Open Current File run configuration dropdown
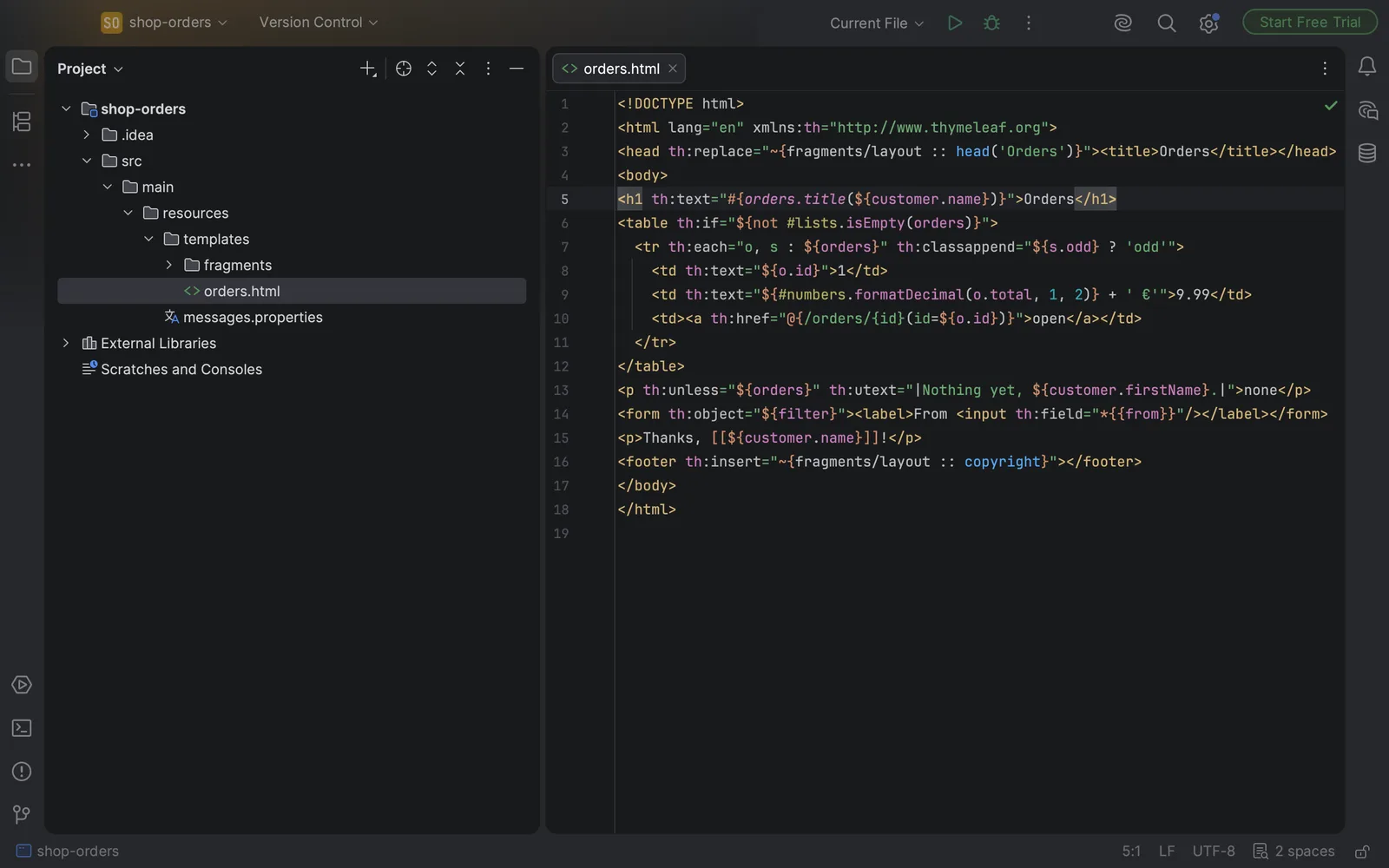This screenshot has height=868, width=1389. (877, 23)
